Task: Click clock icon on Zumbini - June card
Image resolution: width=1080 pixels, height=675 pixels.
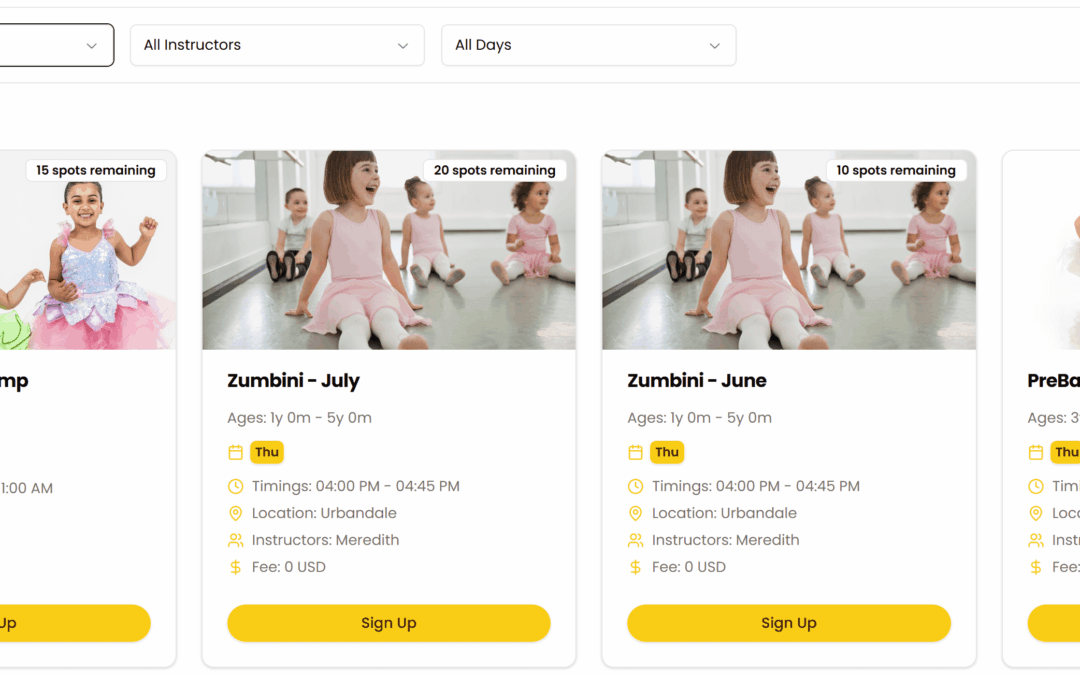Action: [636, 487]
